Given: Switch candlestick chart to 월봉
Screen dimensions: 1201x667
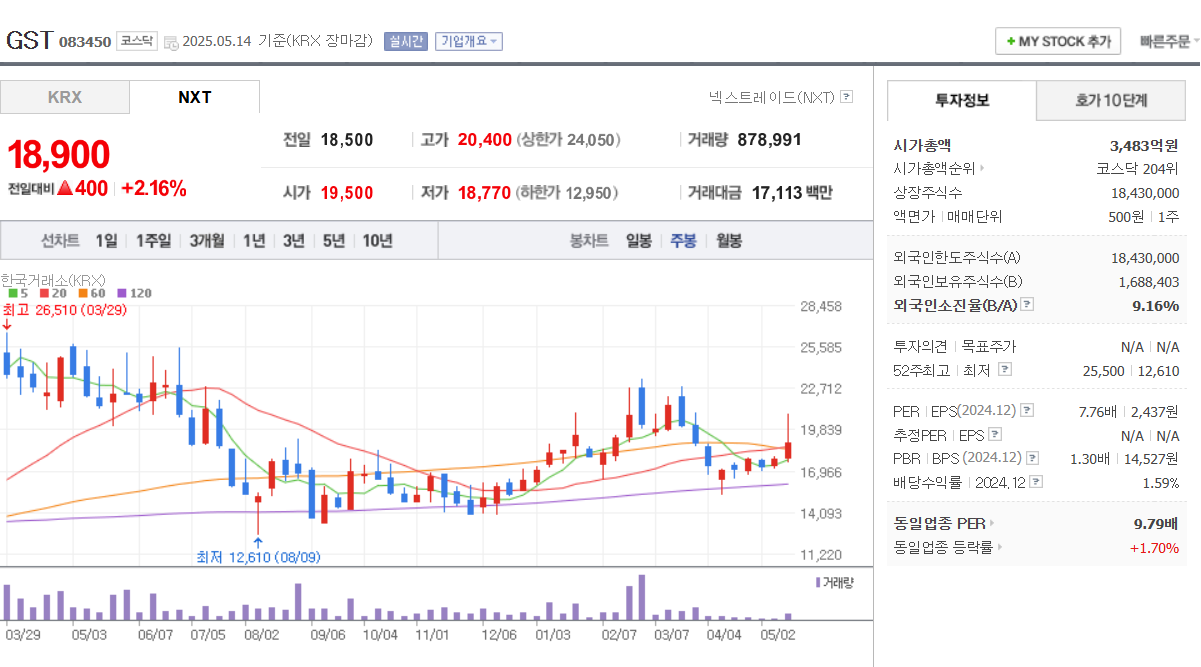Looking at the screenshot, I should 729,241.
